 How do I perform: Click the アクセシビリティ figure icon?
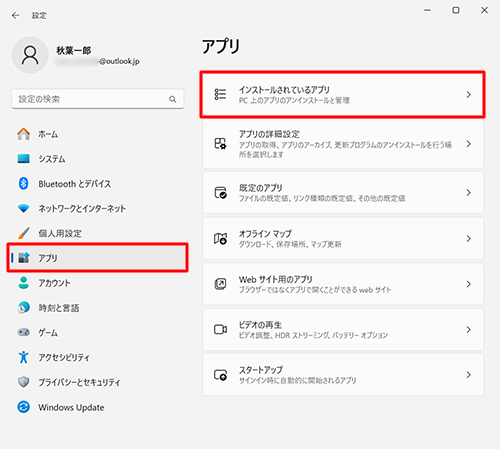pos(23,357)
